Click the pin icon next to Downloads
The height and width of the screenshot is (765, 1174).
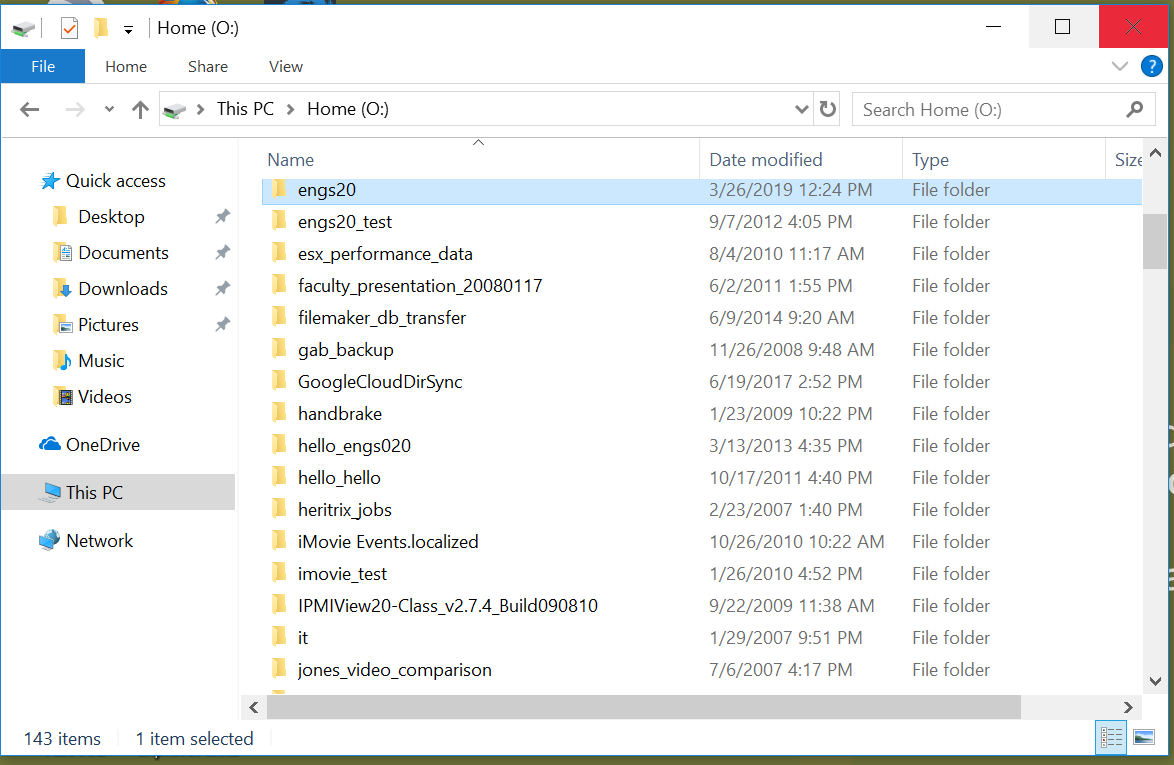click(x=222, y=289)
